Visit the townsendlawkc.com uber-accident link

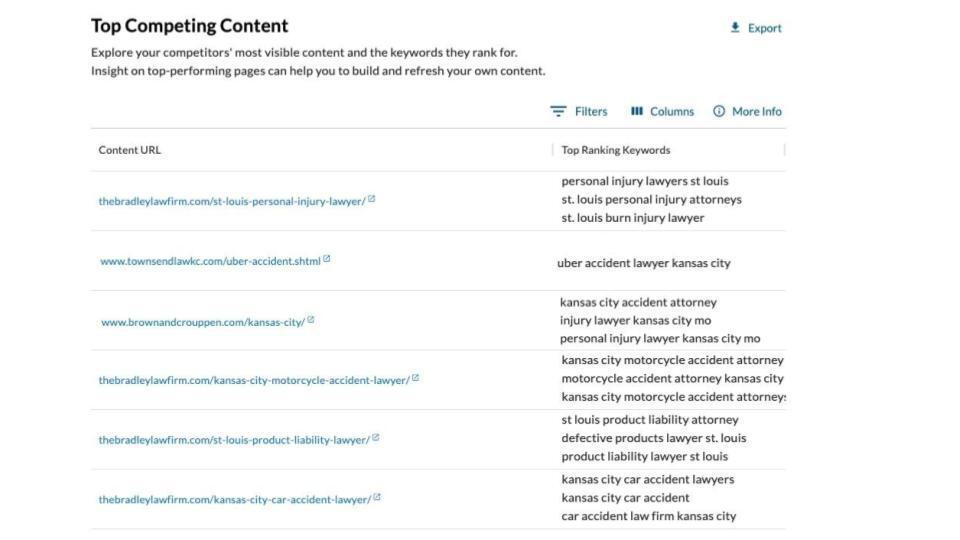point(210,261)
